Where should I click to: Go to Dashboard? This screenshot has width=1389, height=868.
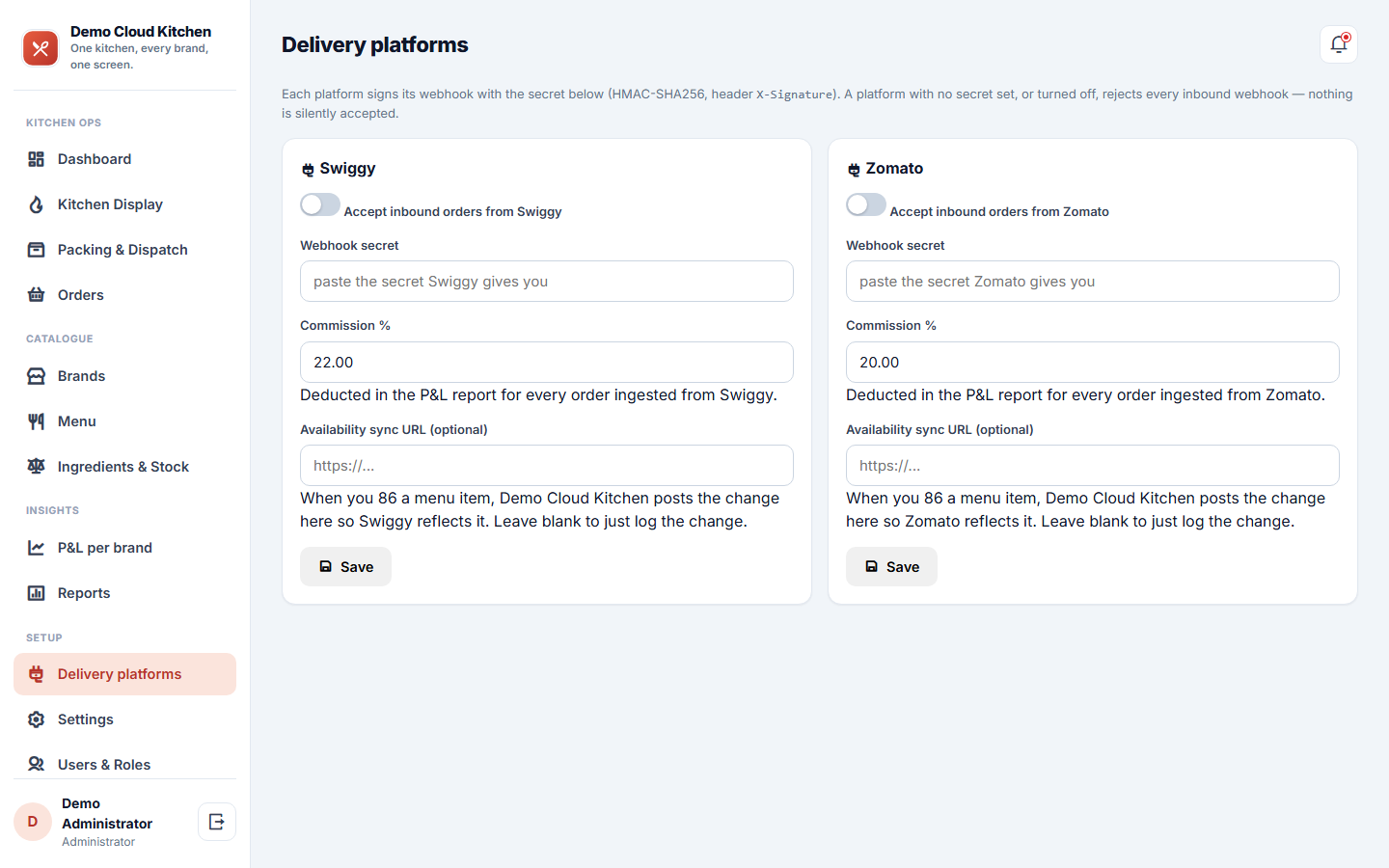(x=124, y=159)
